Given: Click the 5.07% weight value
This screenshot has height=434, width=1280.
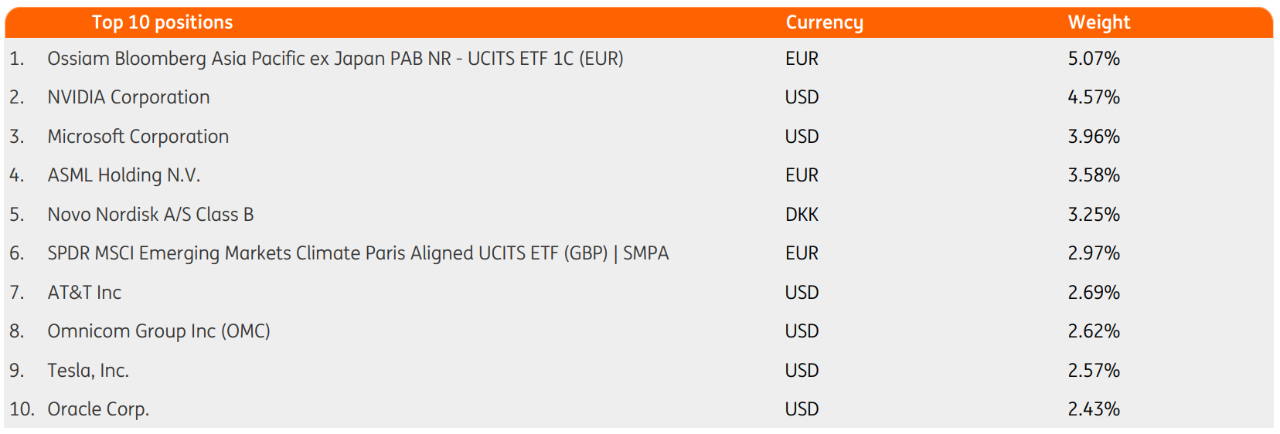Looking at the screenshot, I should [1094, 59].
